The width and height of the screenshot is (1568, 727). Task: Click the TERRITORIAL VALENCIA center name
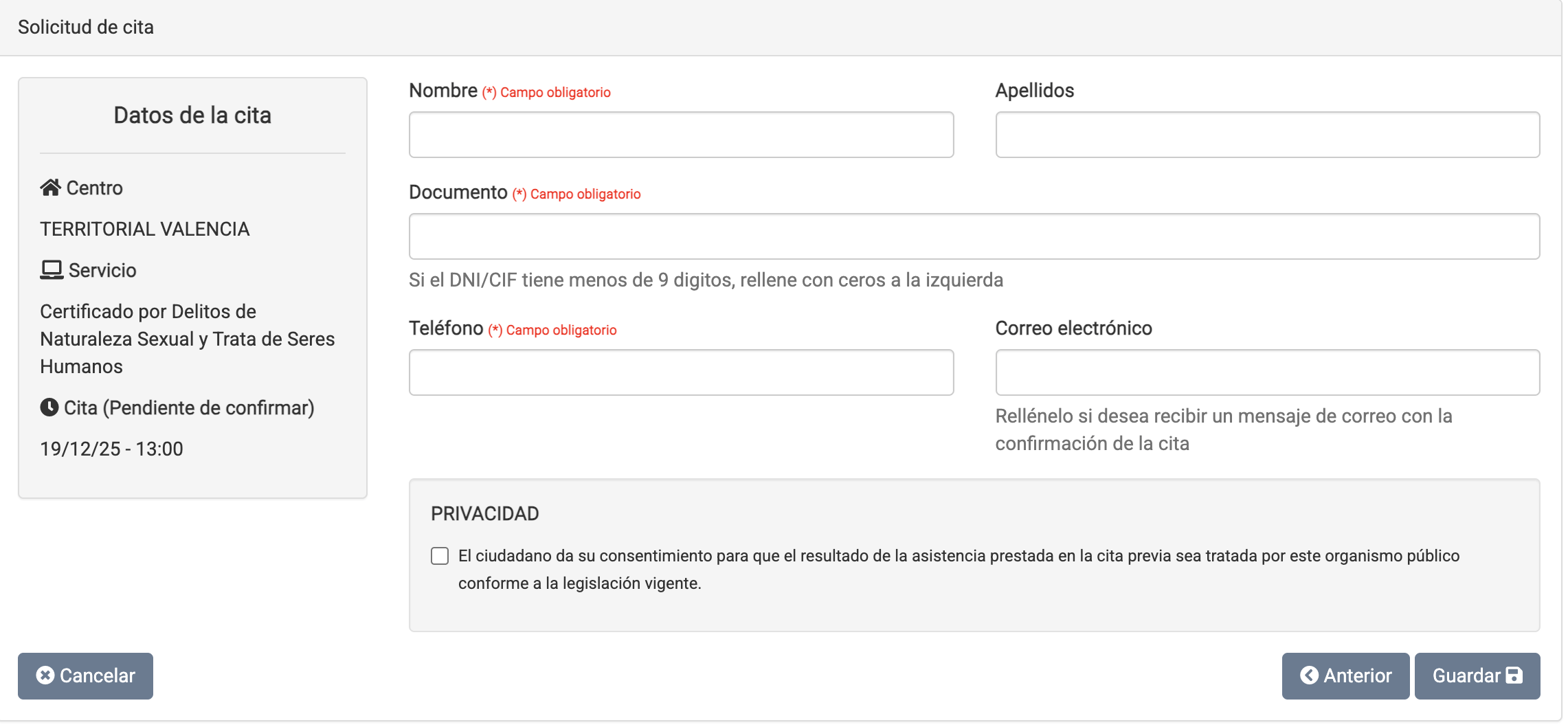click(145, 229)
